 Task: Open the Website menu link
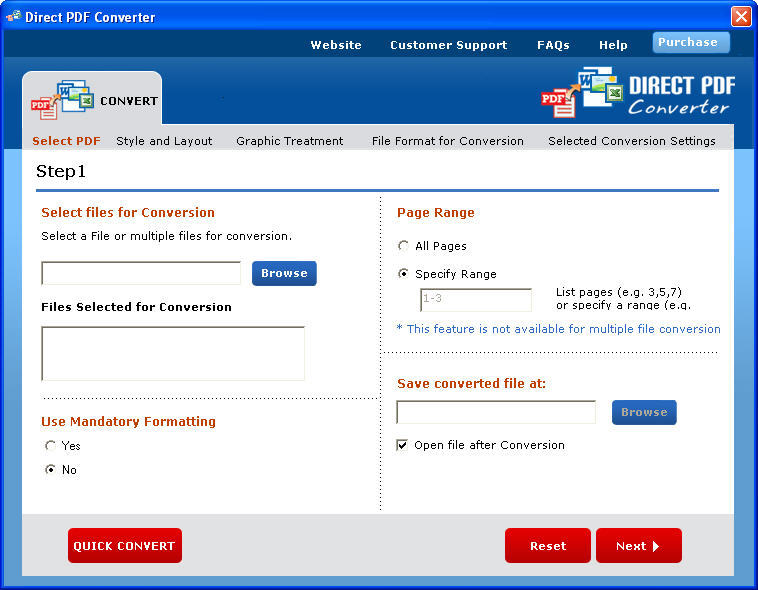pos(336,45)
